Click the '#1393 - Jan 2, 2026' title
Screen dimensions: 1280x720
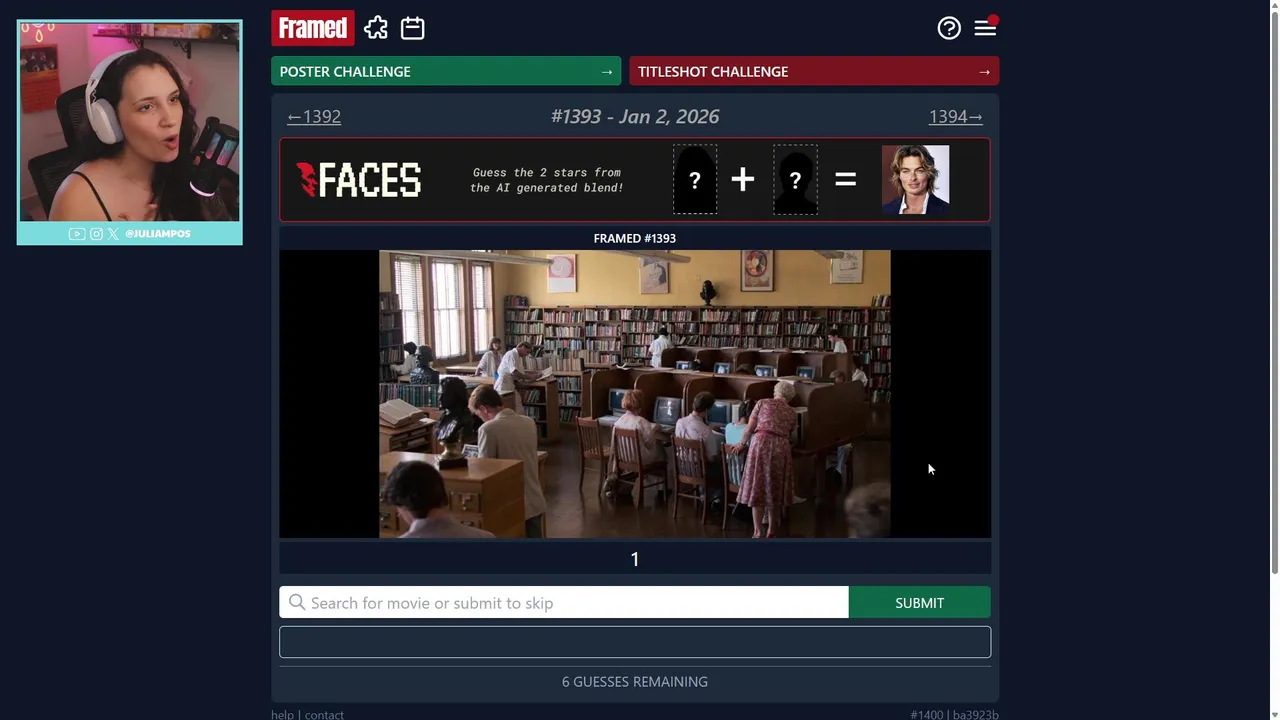pyautogui.click(x=635, y=116)
